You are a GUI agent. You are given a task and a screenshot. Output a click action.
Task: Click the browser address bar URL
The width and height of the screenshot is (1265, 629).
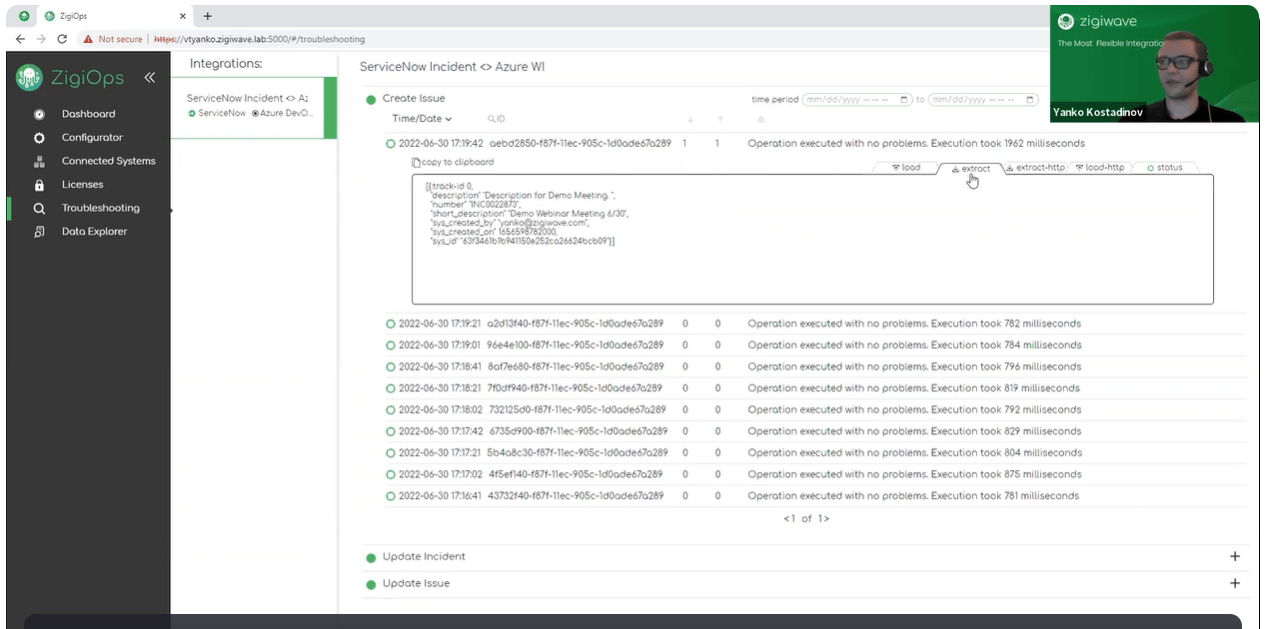pos(258,39)
